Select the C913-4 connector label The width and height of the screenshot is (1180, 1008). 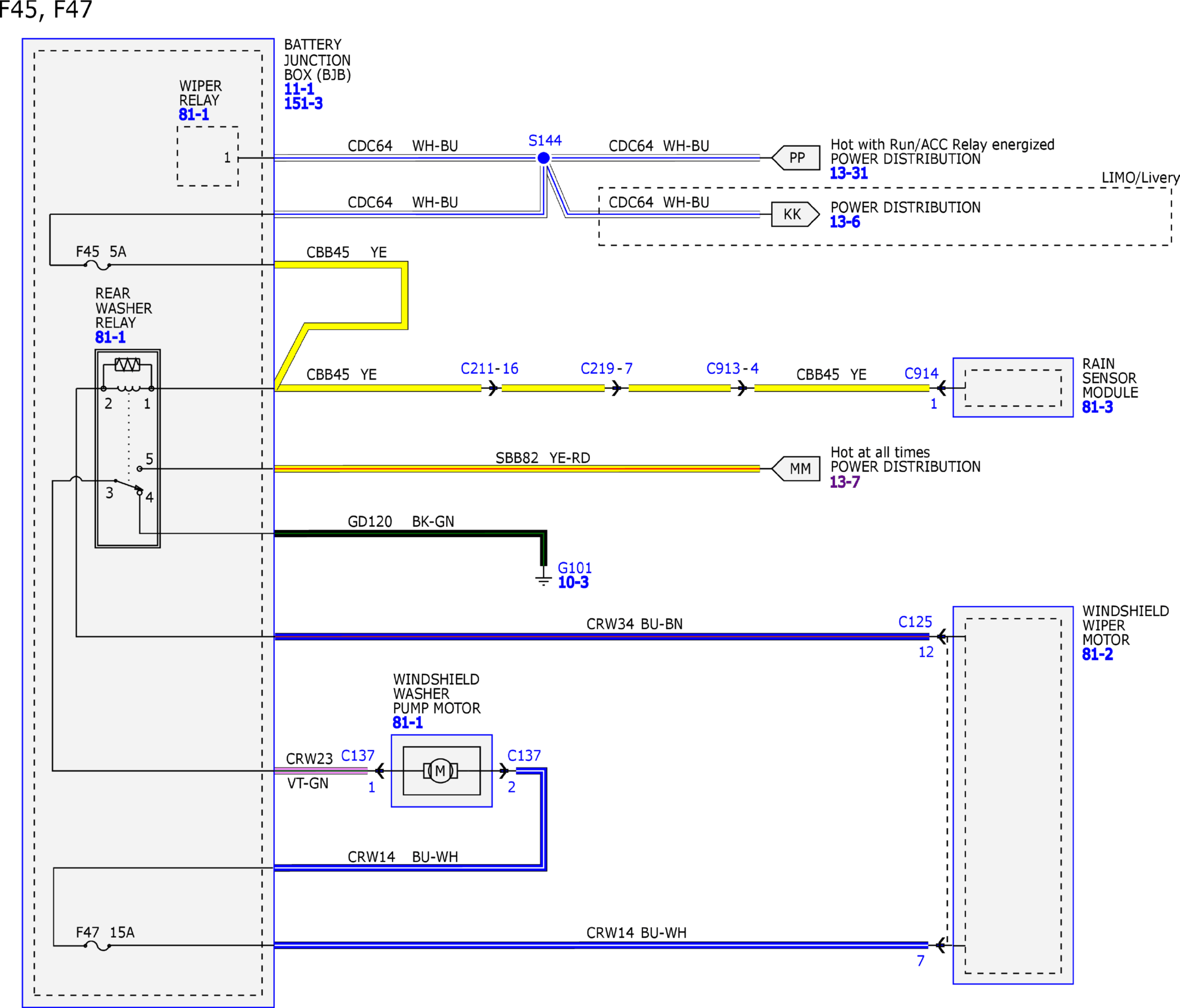732,369
